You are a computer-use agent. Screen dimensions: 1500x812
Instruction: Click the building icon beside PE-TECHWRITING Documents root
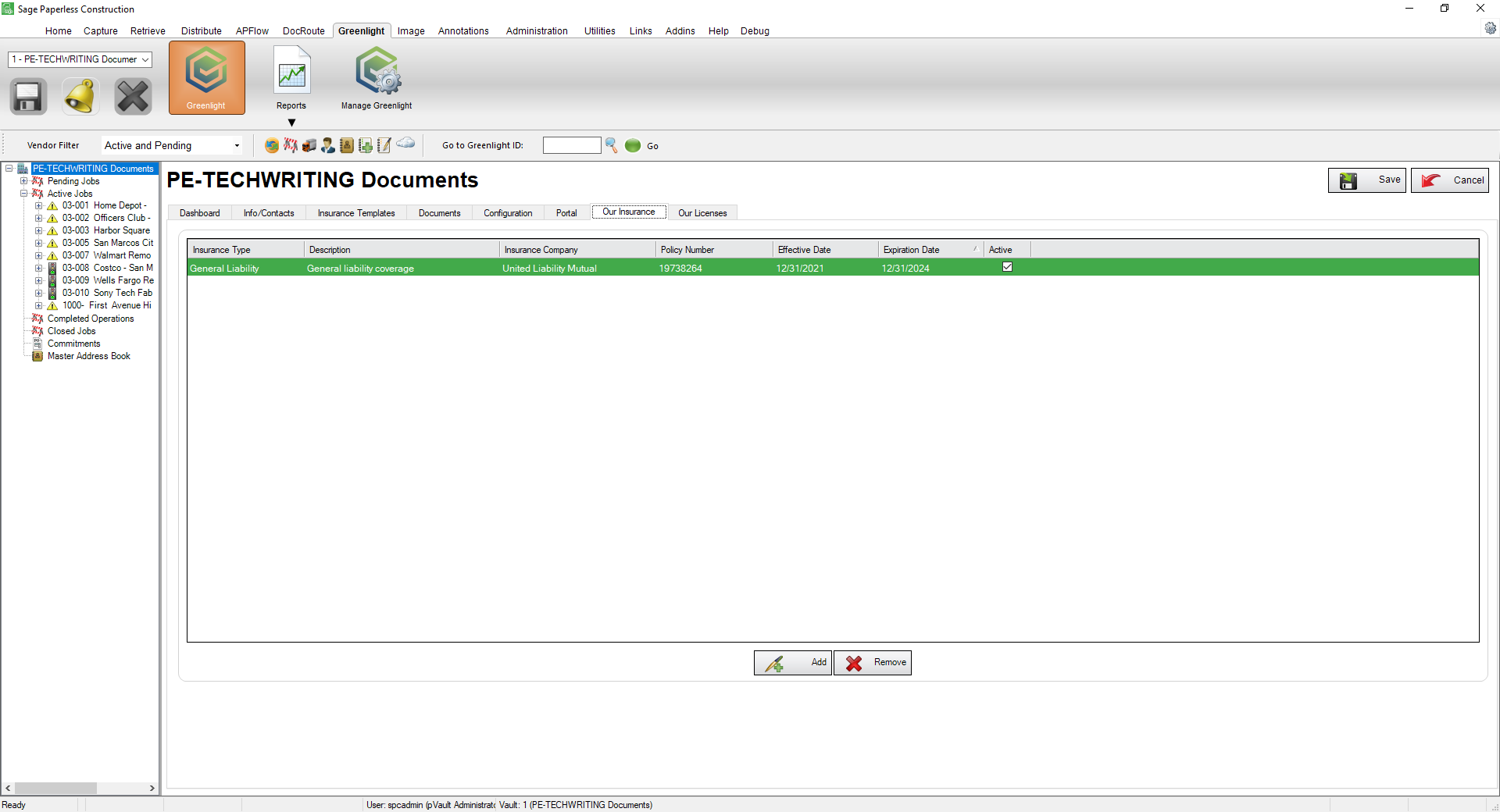[23, 169]
